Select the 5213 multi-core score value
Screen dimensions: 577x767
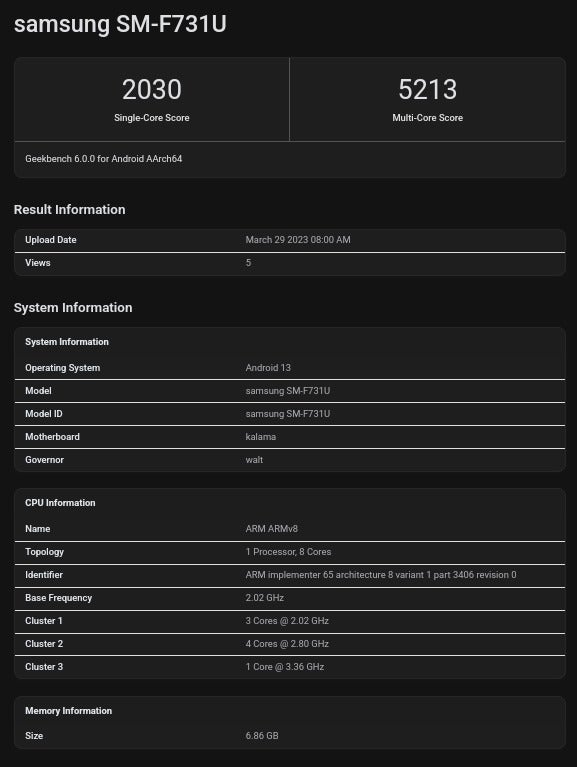point(427,90)
